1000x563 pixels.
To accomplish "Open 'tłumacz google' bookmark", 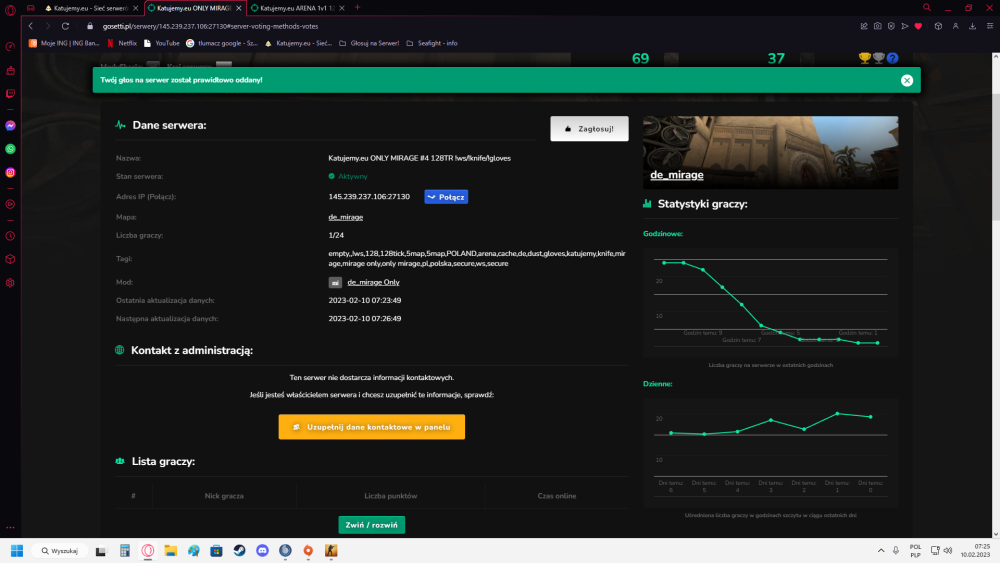I will pos(221,43).
